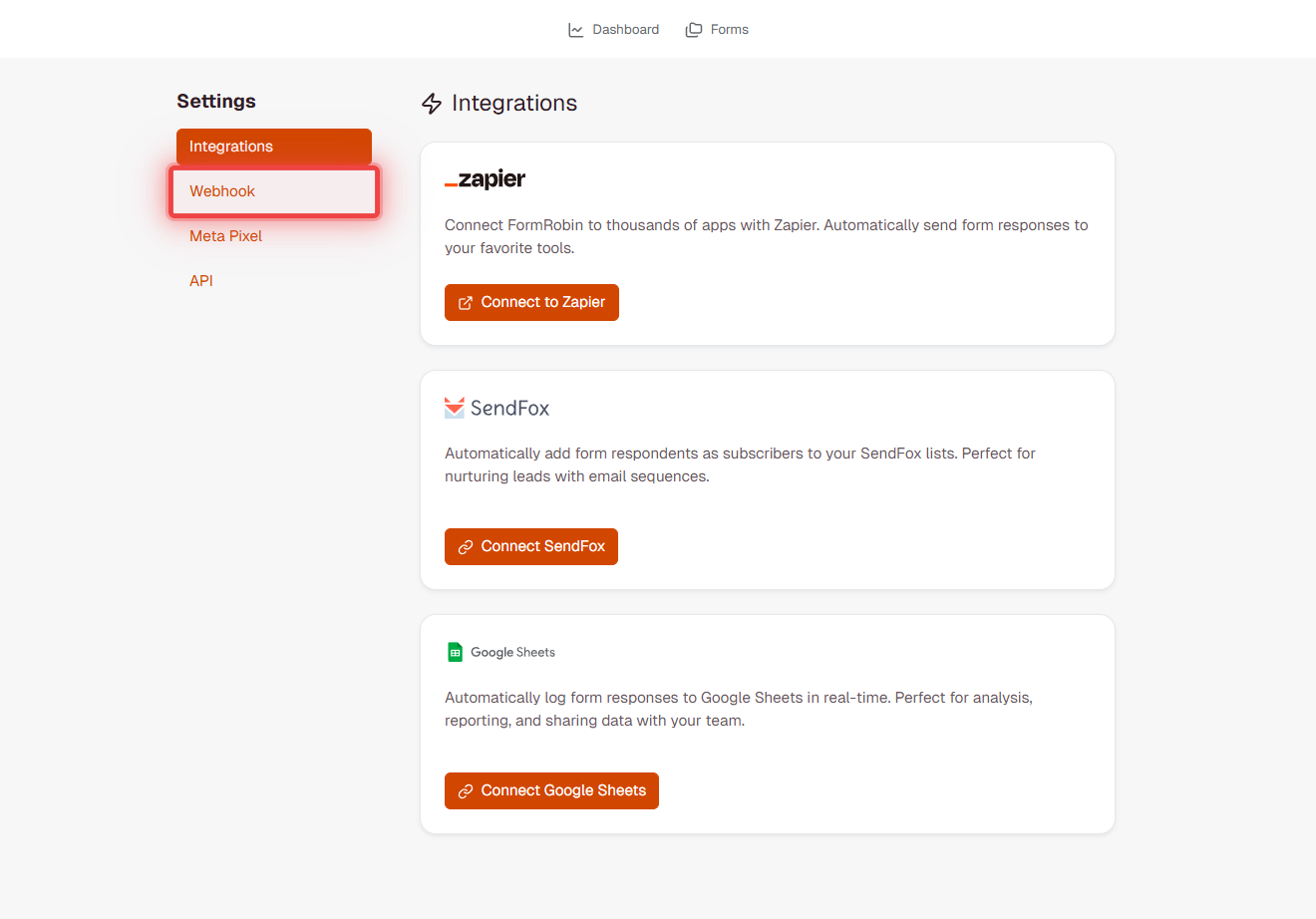Select the Zapier logo

tap(485, 178)
